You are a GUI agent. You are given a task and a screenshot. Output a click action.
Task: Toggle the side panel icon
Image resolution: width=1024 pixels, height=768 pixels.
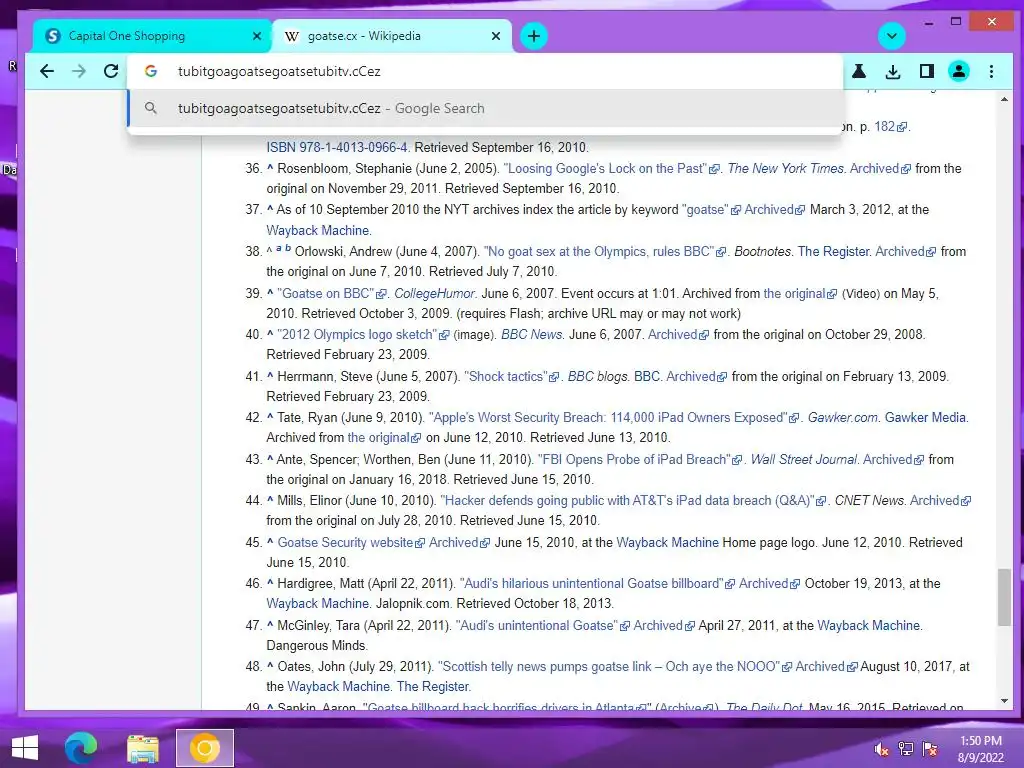[926, 71]
